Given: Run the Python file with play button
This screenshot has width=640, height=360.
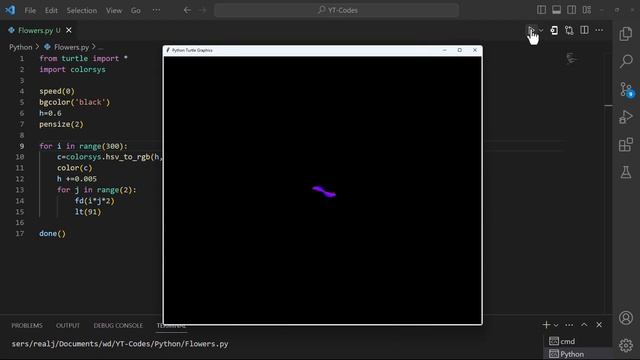Looking at the screenshot, I should click(531, 30).
